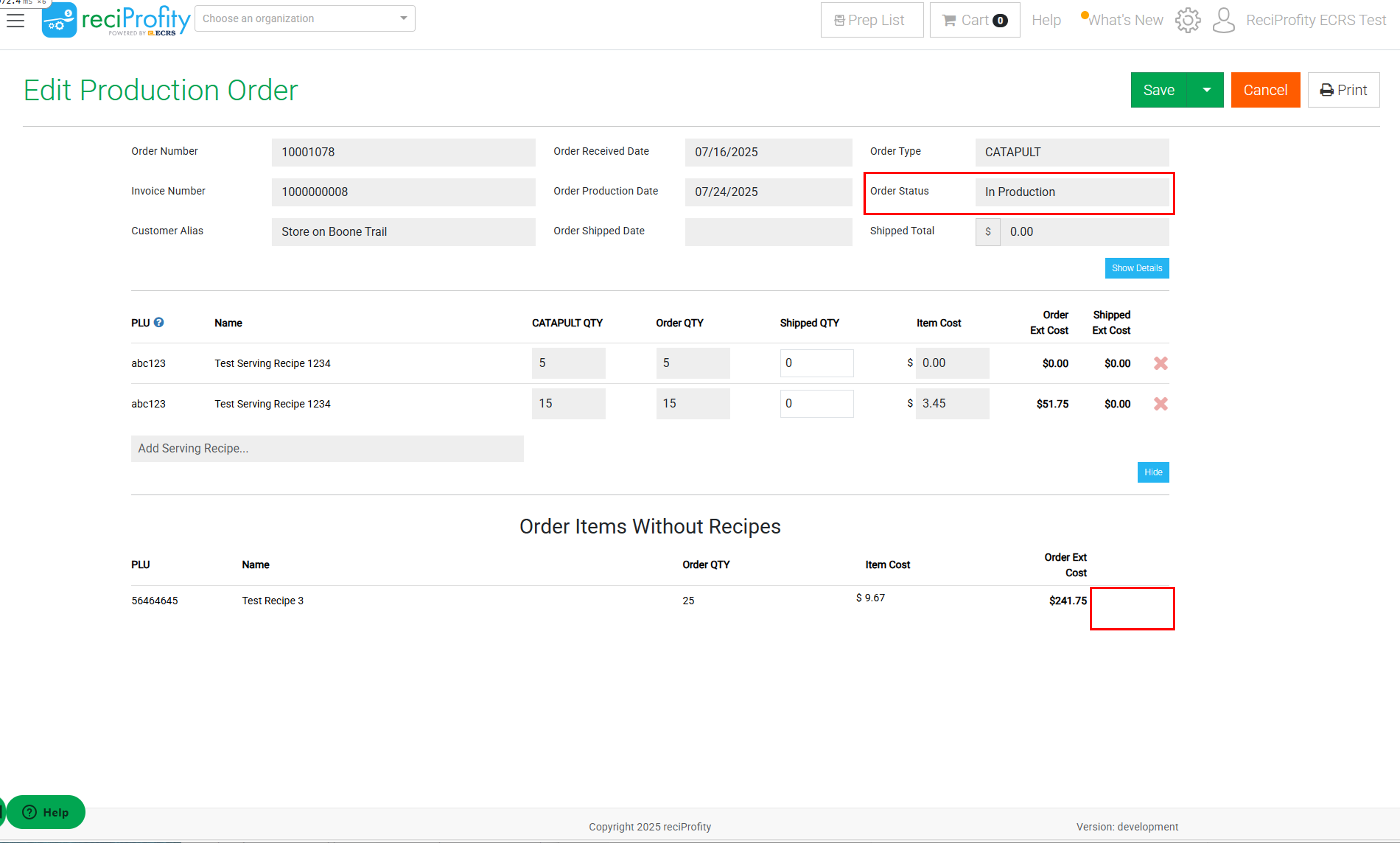Hide the order items section
This screenshot has width=1400, height=843.
(1153, 472)
